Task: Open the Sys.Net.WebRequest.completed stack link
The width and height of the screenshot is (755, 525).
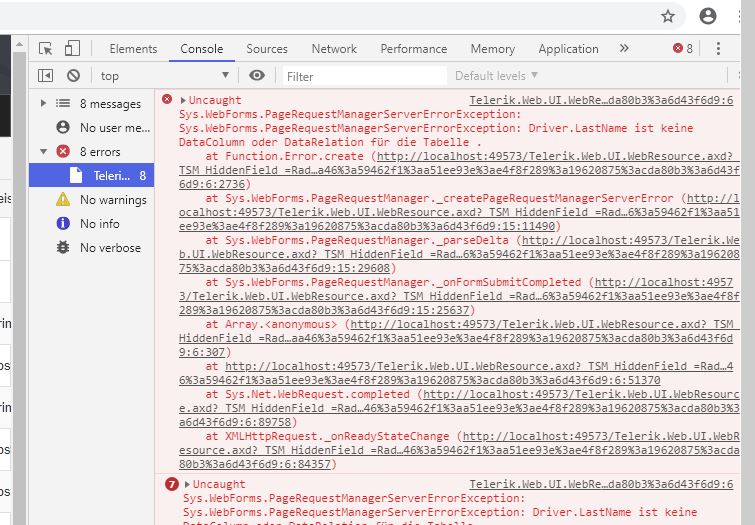Action: [x=459, y=408]
